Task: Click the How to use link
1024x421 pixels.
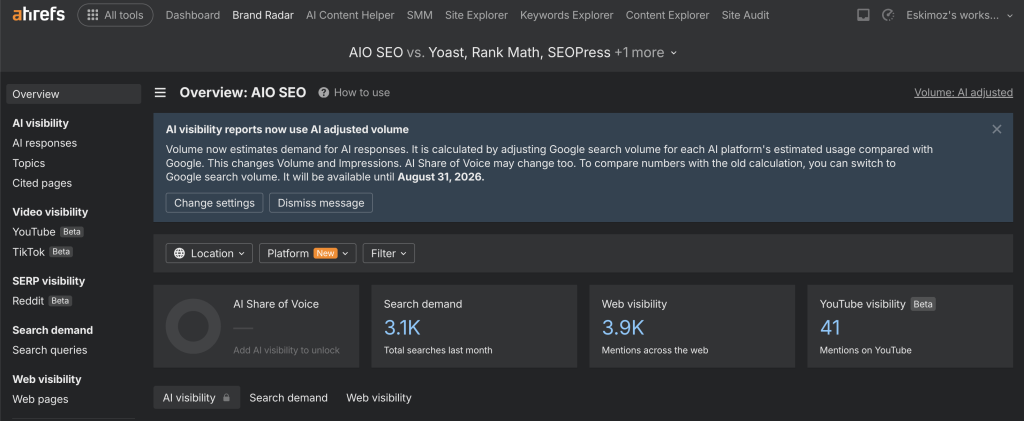Action: pos(362,93)
